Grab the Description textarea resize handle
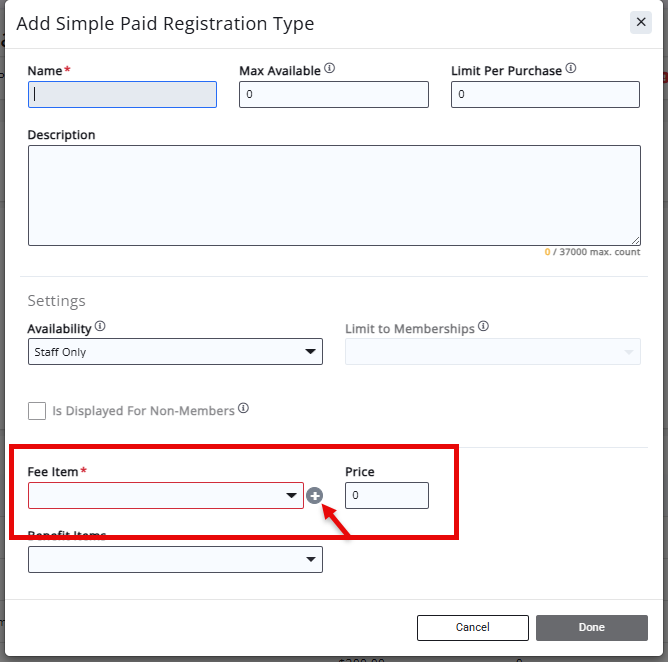The height and width of the screenshot is (662, 668). coord(636,241)
